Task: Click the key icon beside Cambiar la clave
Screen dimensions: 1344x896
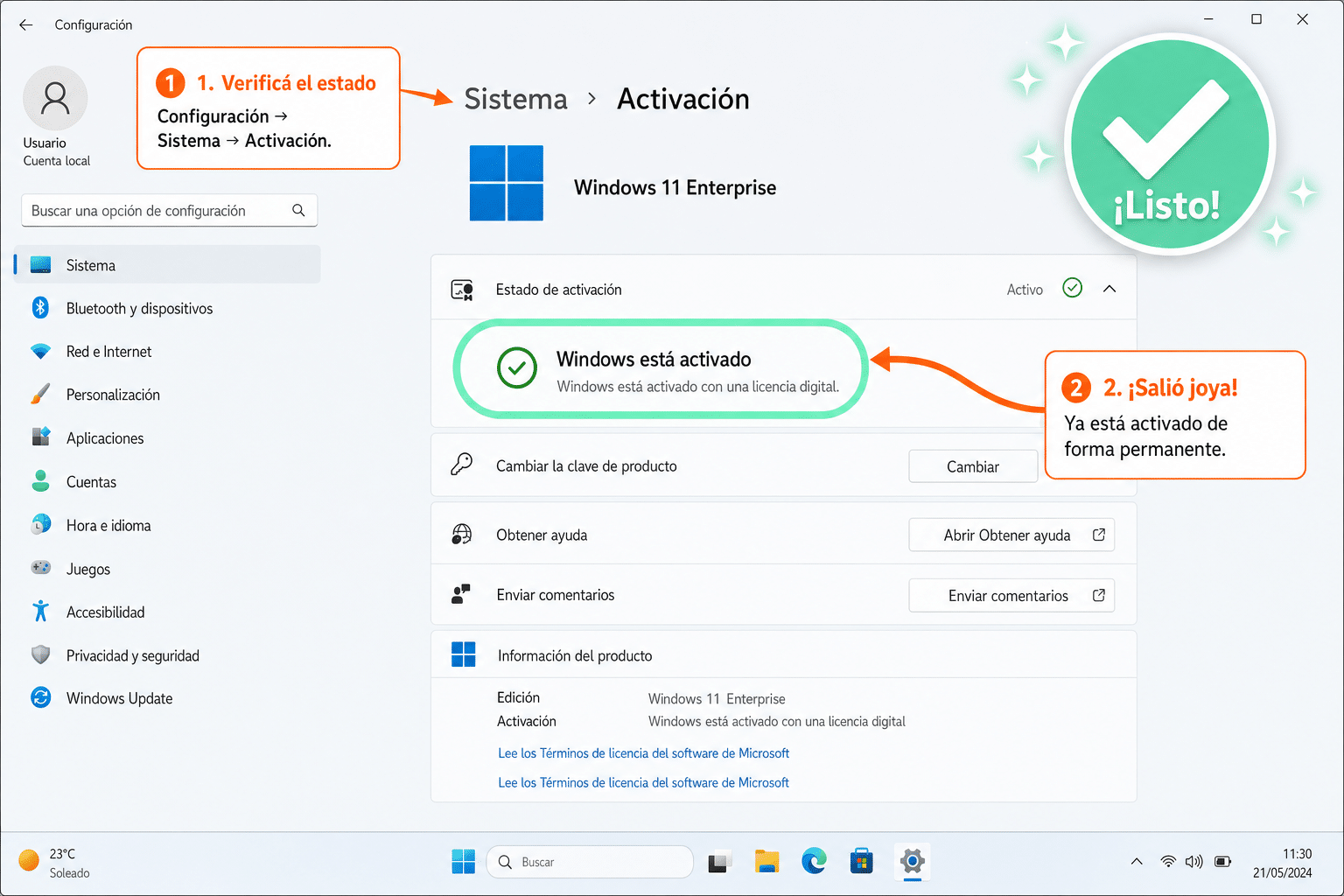Action: coord(462,465)
